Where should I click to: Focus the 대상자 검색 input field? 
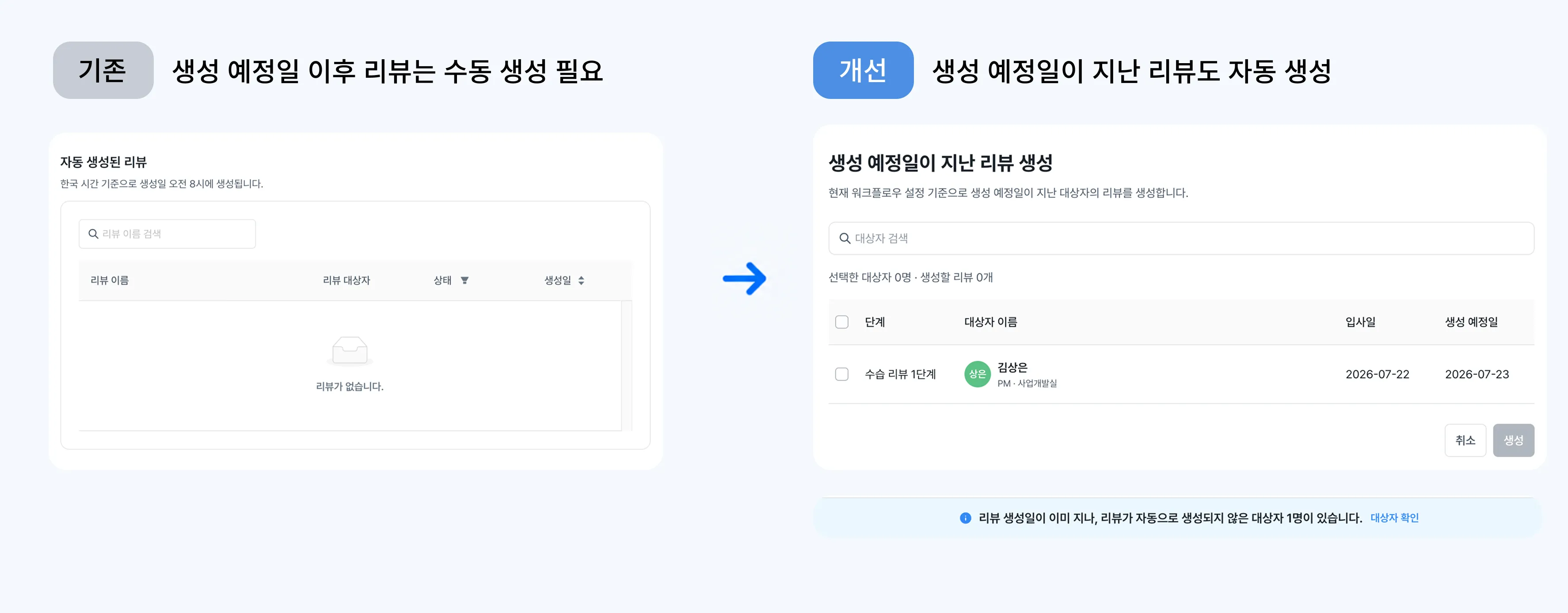click(1181, 238)
